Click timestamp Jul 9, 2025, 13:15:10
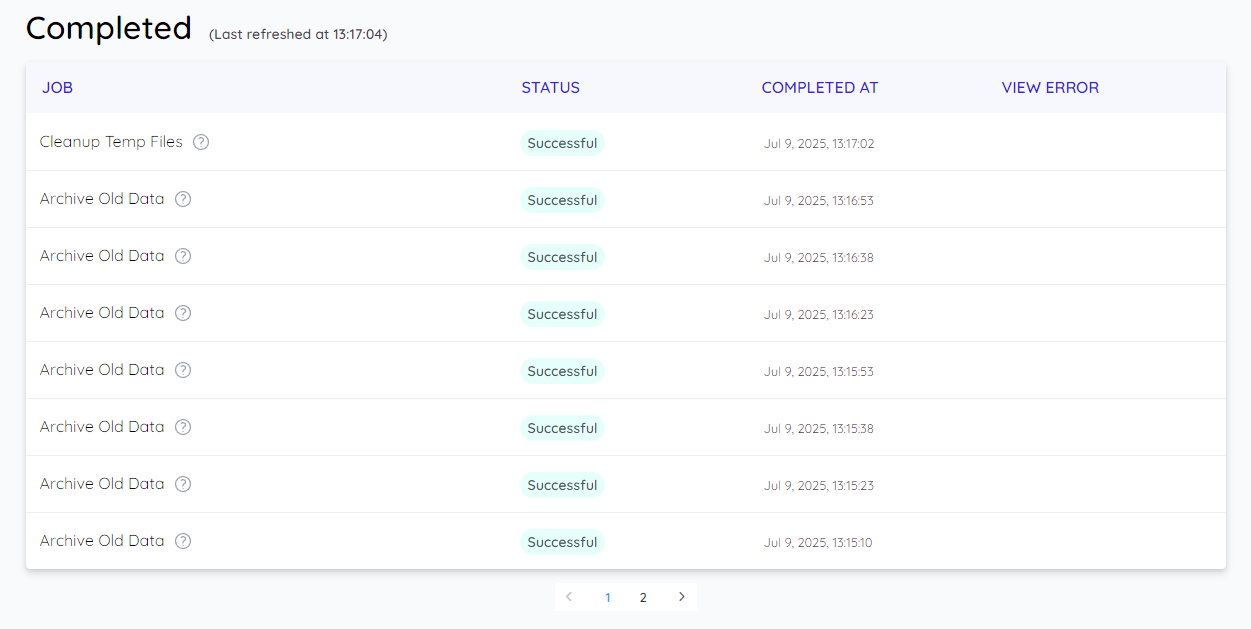This screenshot has width=1251, height=629. tap(818, 543)
